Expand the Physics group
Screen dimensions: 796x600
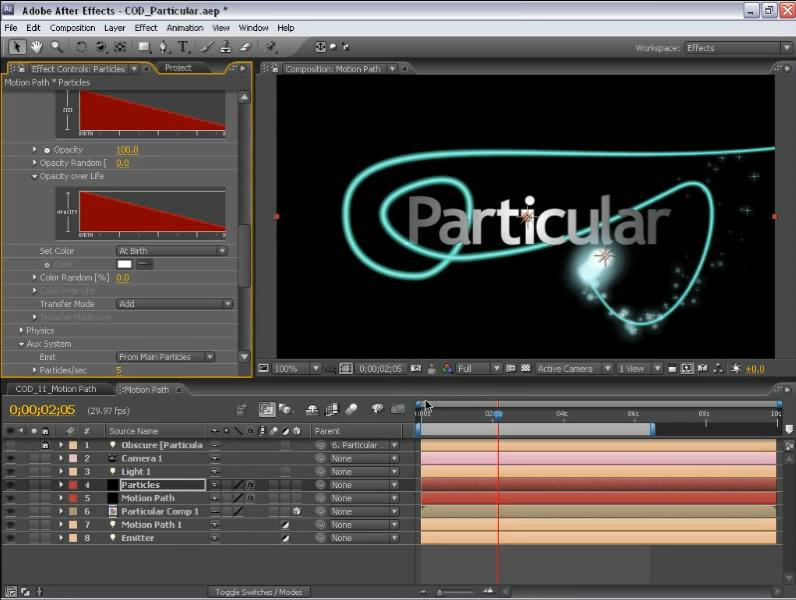coord(21,330)
